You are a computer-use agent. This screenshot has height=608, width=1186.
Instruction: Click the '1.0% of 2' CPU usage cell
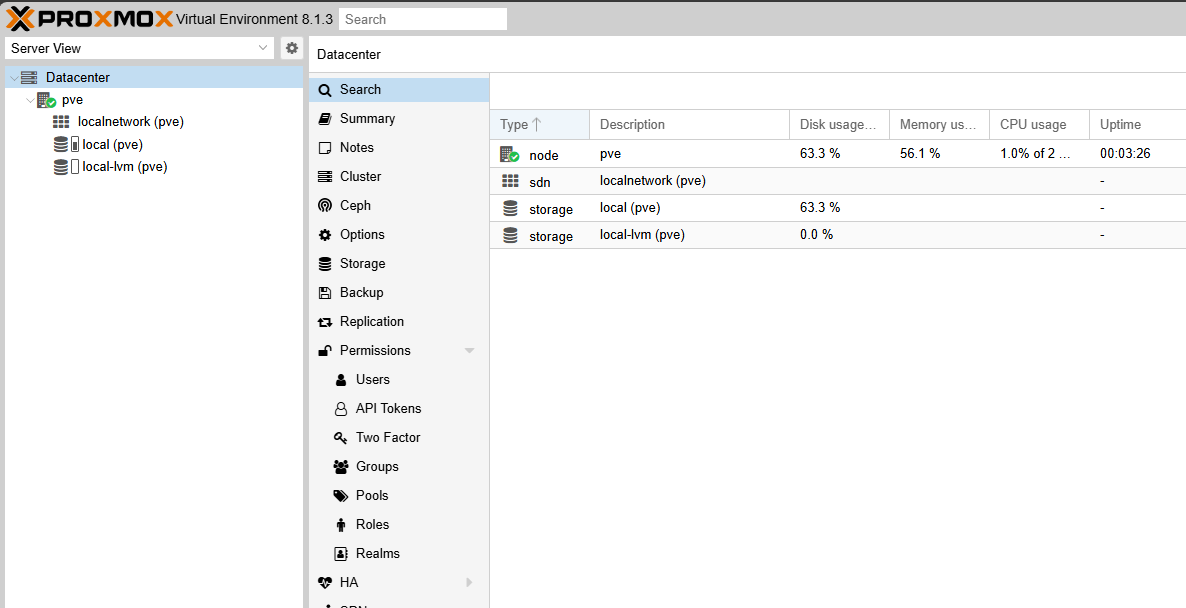(1039, 154)
